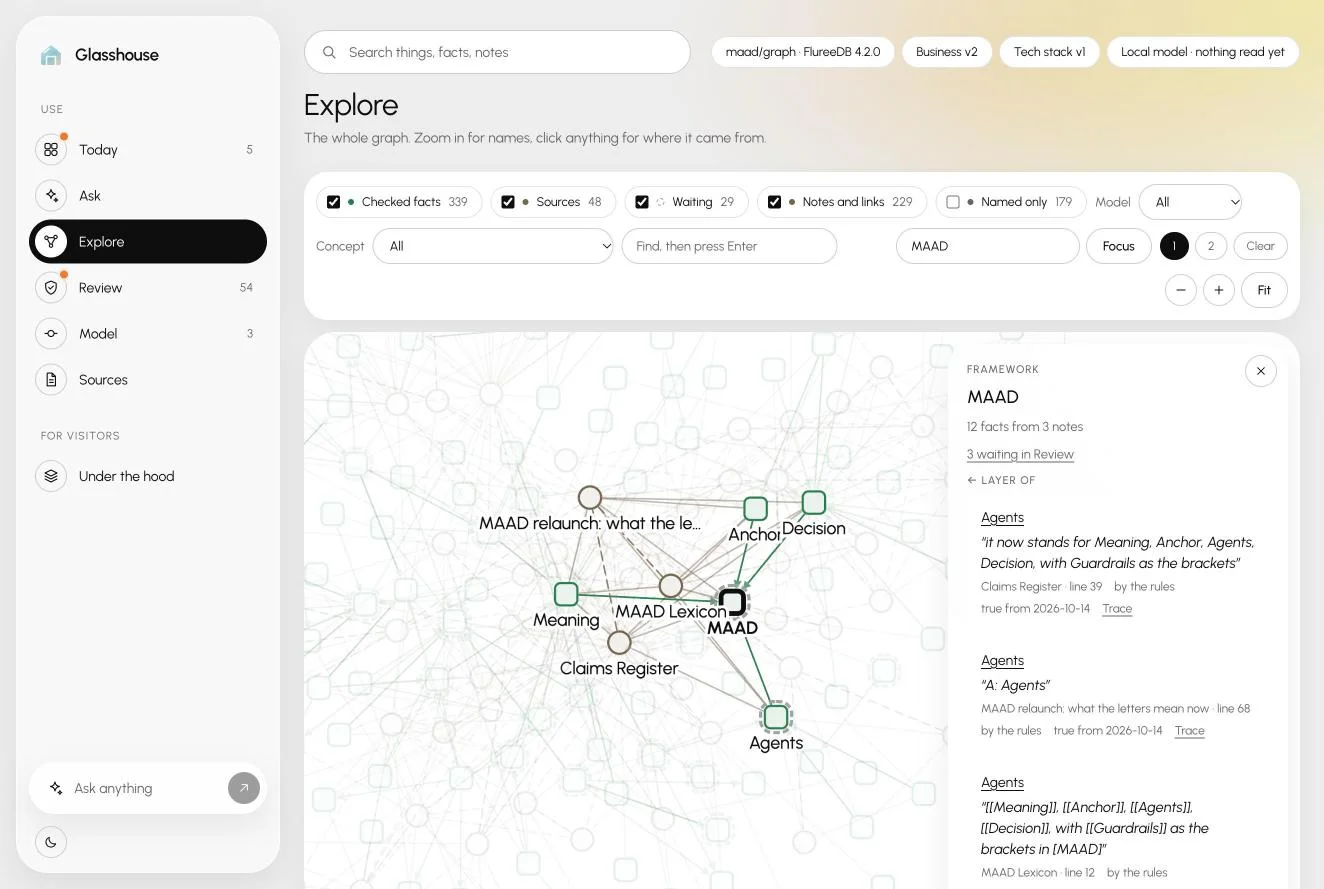Viewport: 1324px width, 889px height.
Task: Click the Clear button
Action: (1260, 246)
